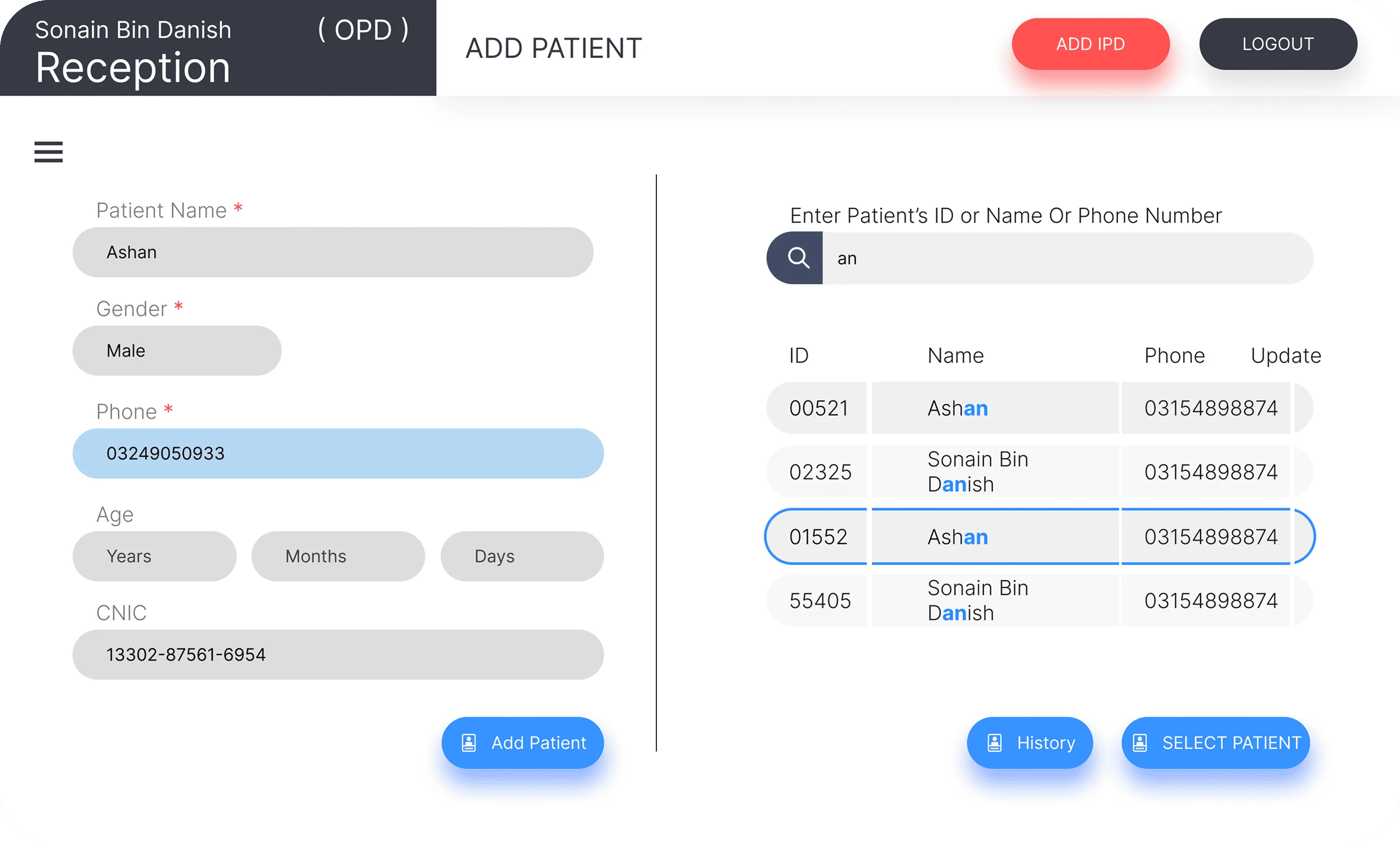
Task: Open the Gender dropdown showing Male
Action: 177,351
